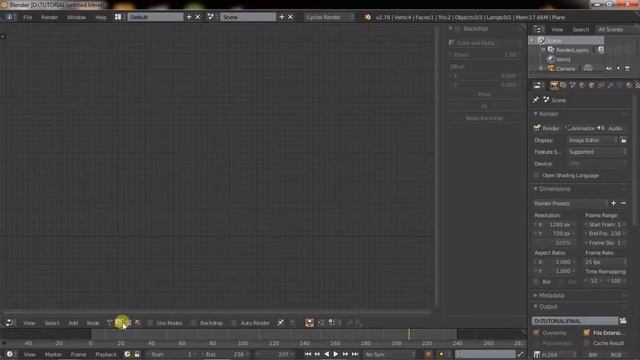
Task: Add a render preset with plus button
Action: pyautogui.click(x=613, y=203)
